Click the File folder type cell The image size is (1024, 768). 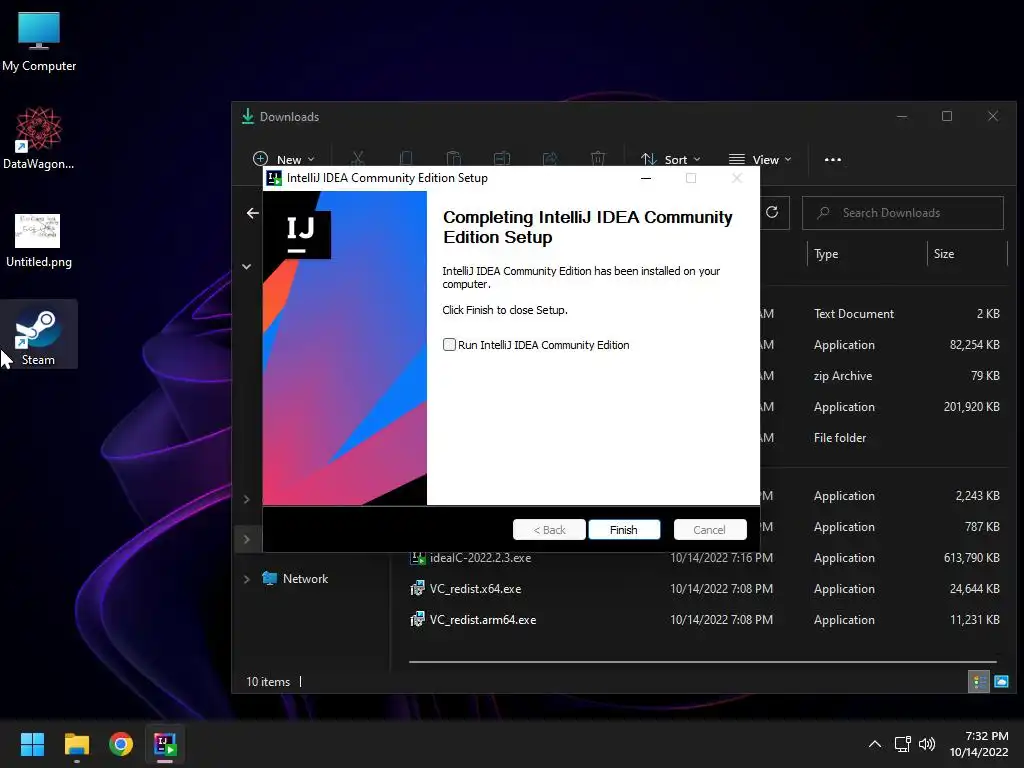840,438
